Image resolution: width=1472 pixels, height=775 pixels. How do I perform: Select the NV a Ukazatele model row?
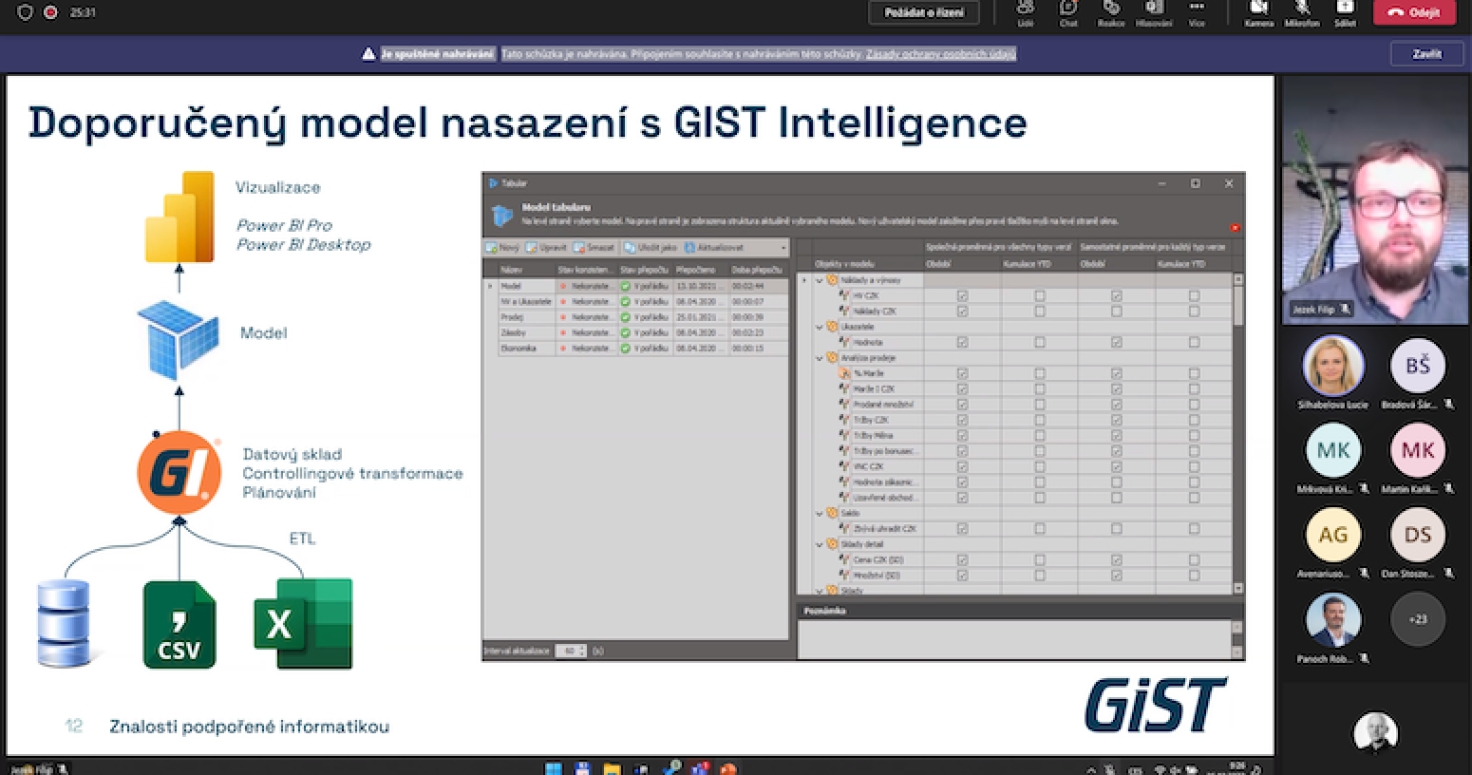[x=635, y=301]
